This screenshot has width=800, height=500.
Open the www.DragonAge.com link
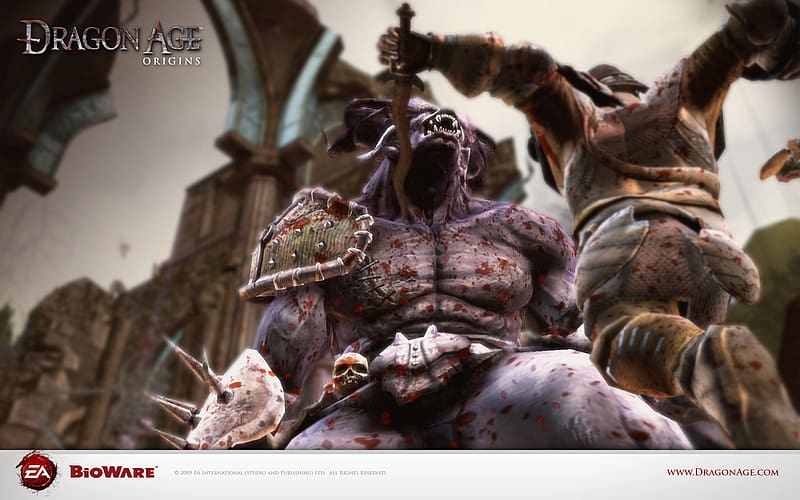pos(722,472)
